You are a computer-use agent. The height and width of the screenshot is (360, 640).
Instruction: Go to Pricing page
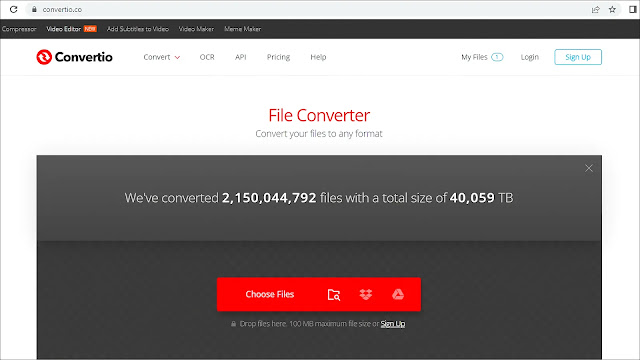[x=278, y=57]
